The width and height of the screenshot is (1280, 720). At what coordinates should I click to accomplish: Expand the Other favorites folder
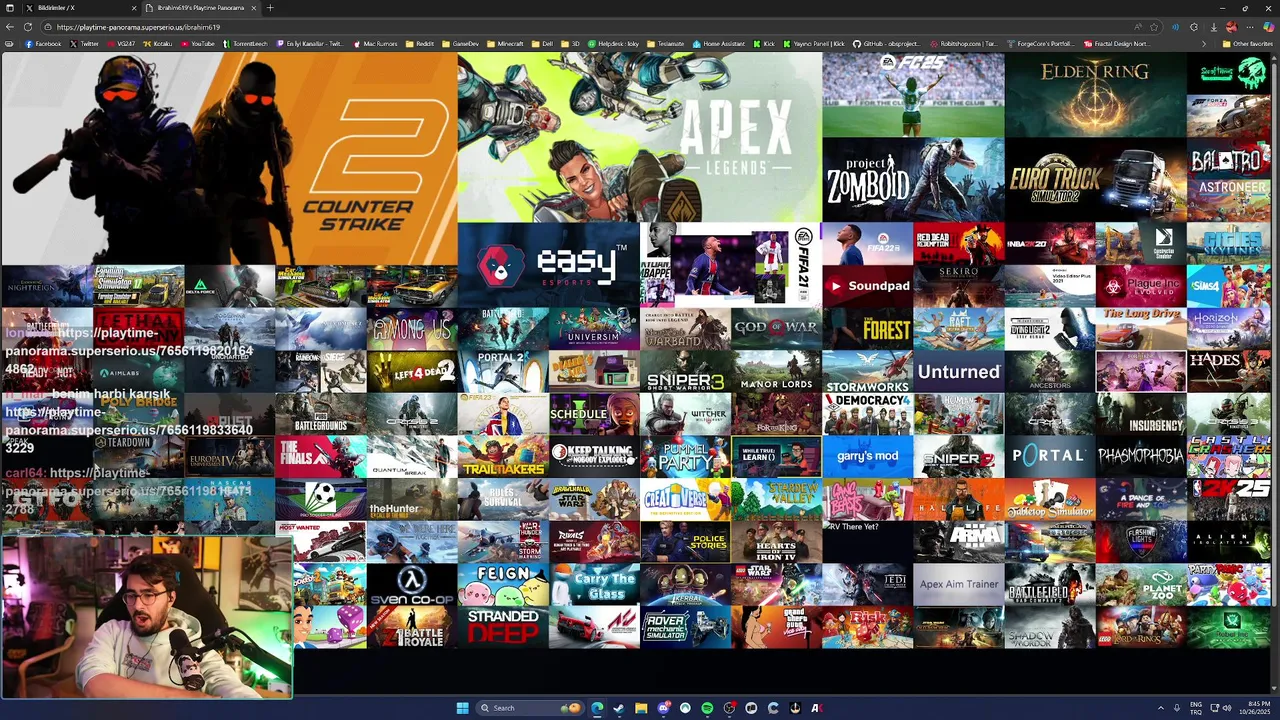pyautogui.click(x=1250, y=44)
